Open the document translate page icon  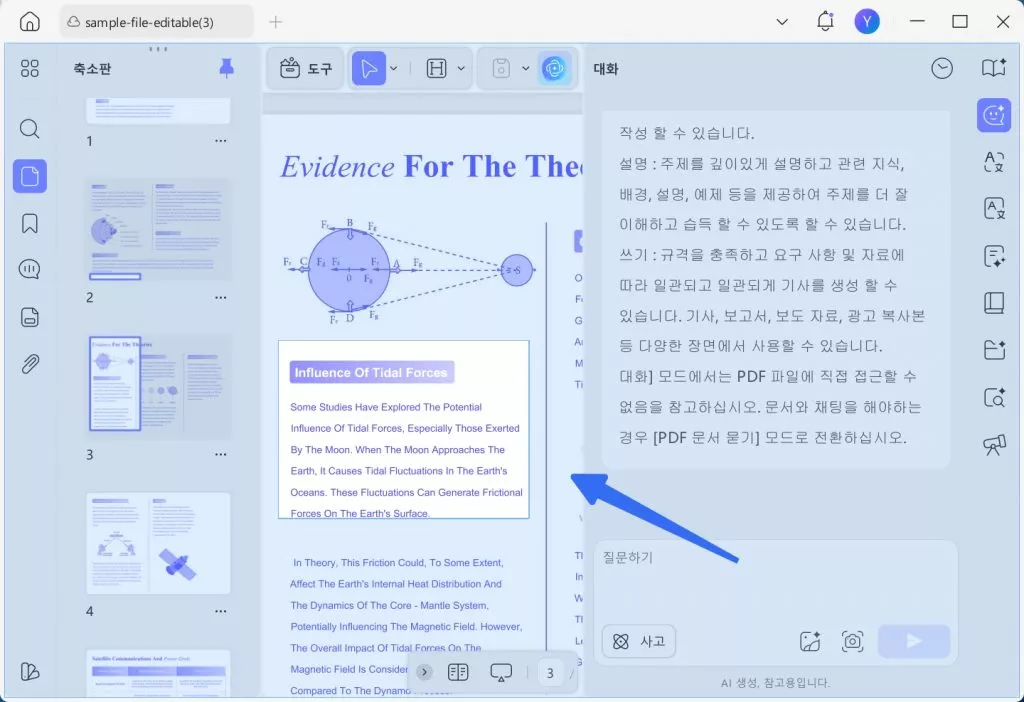click(994, 209)
